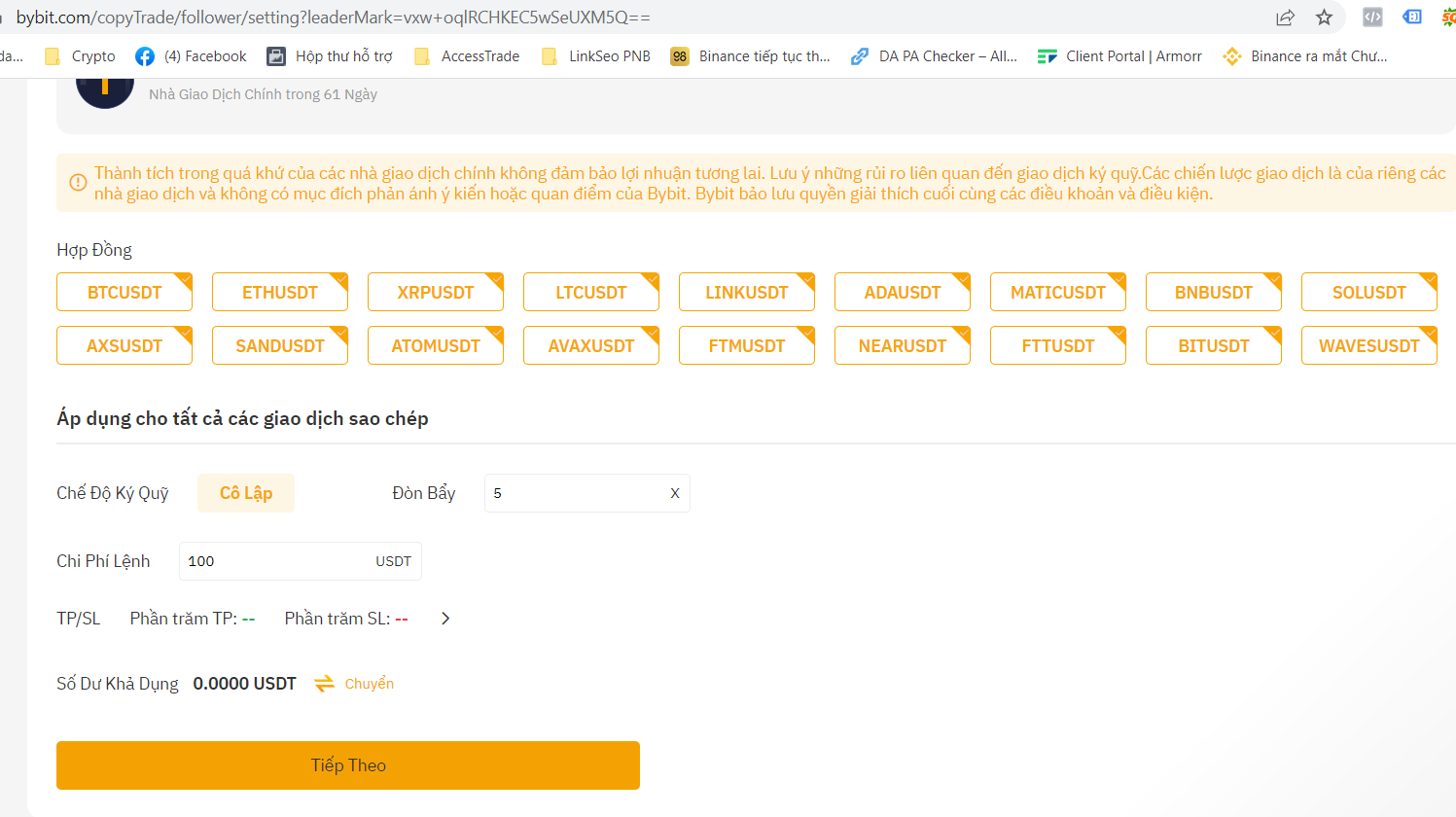
Task: Deselect the WAVESUSDT contract
Action: tap(1369, 345)
